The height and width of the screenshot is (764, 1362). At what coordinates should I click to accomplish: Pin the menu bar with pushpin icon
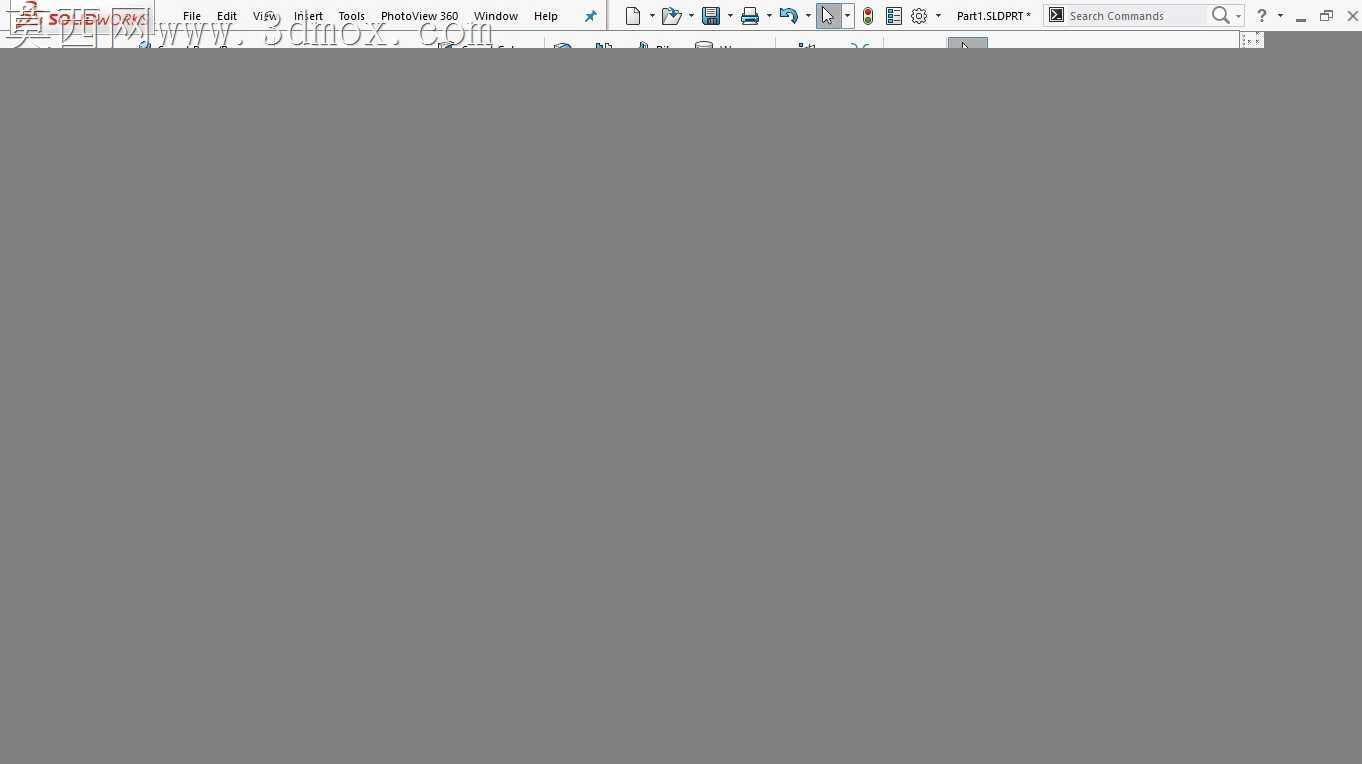590,16
